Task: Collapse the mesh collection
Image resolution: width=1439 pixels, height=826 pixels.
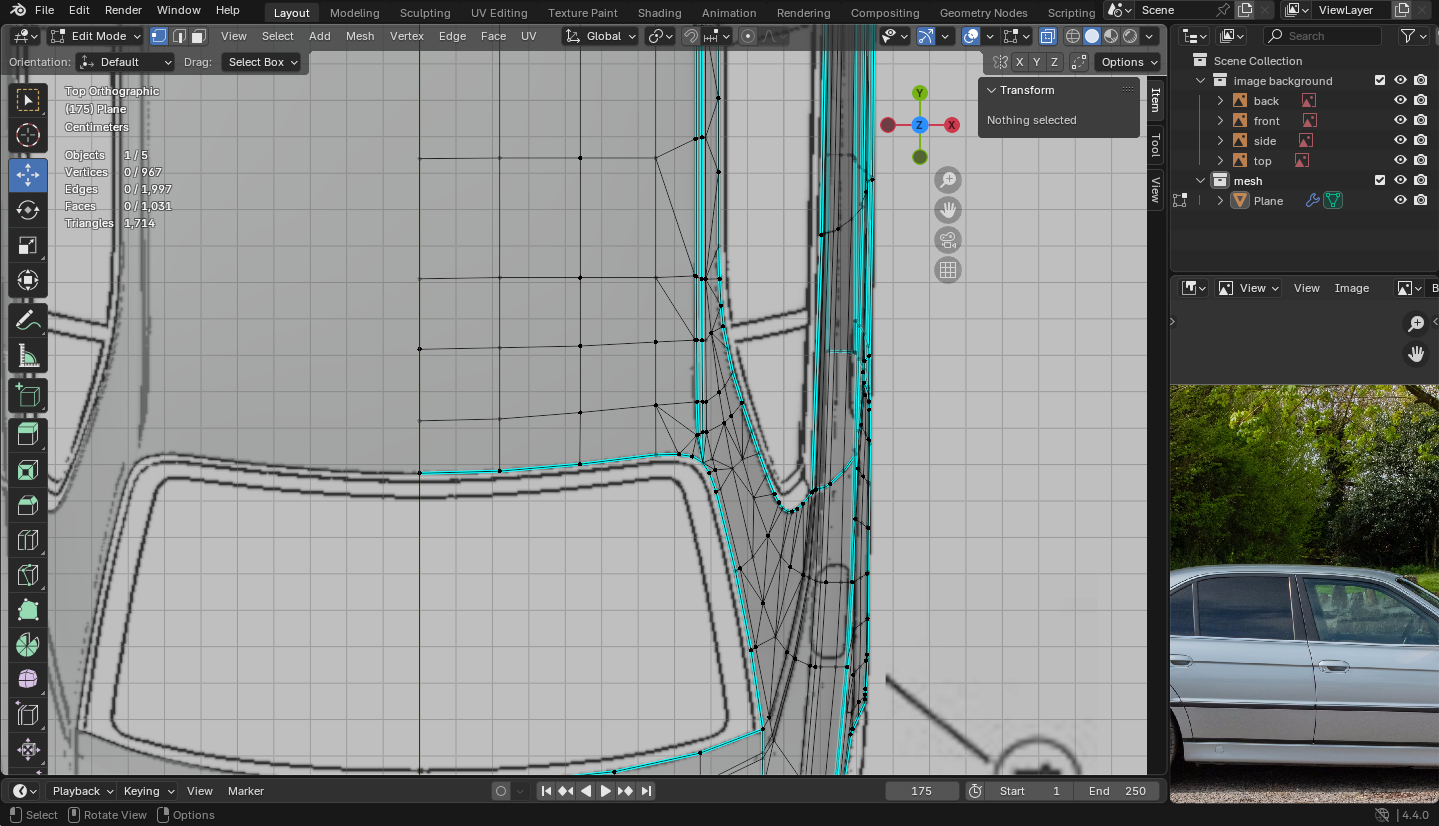Action: tap(1201, 181)
